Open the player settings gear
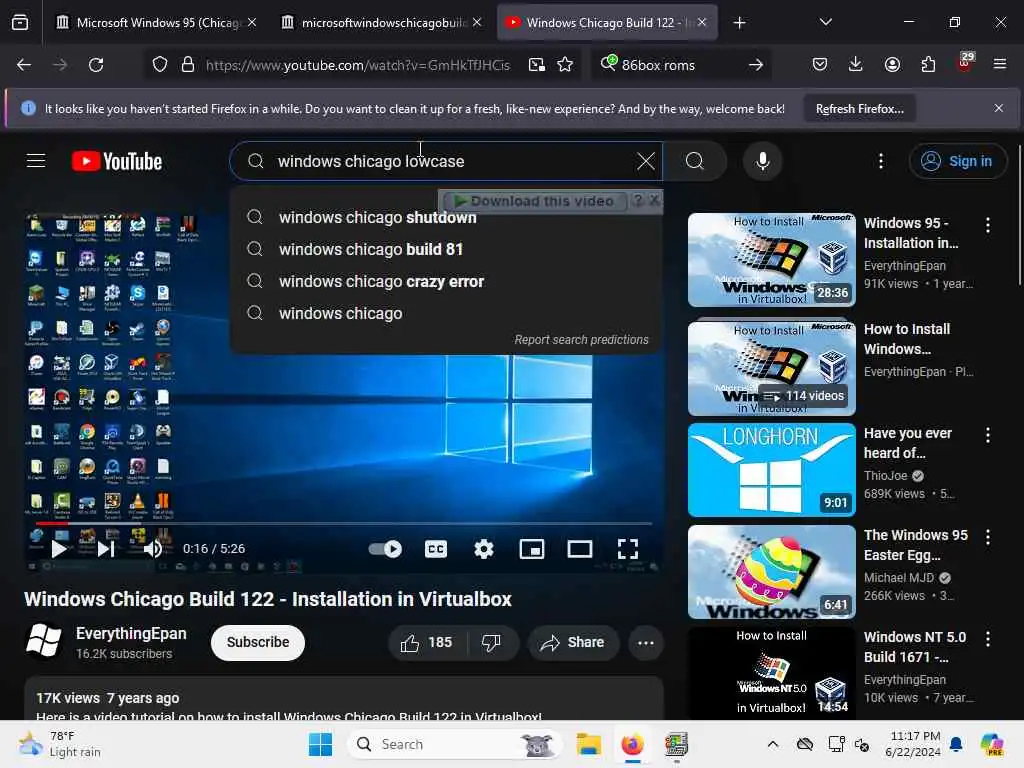Image resolution: width=1024 pixels, height=768 pixels. 483,549
